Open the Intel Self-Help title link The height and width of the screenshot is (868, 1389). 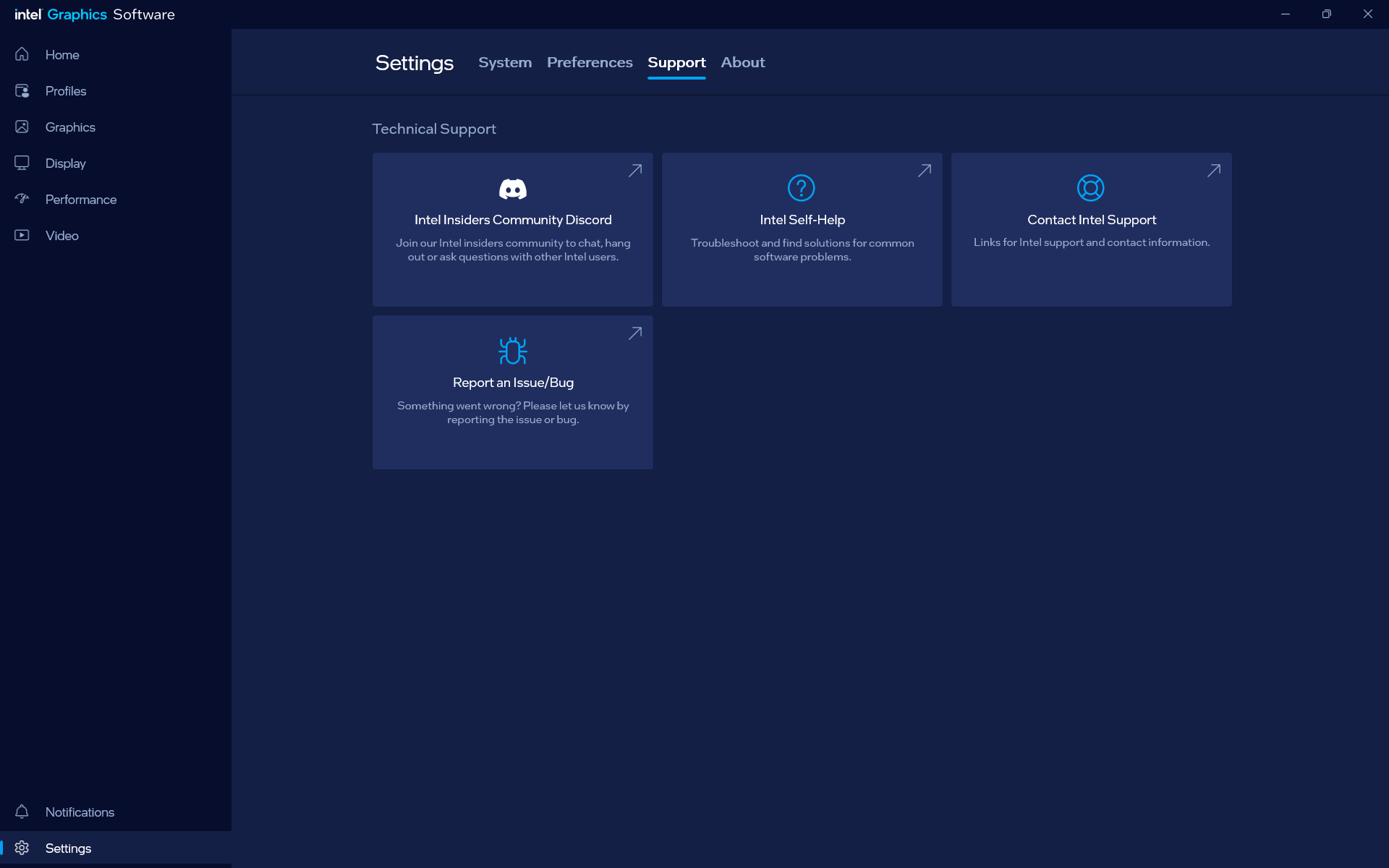pyautogui.click(x=802, y=220)
